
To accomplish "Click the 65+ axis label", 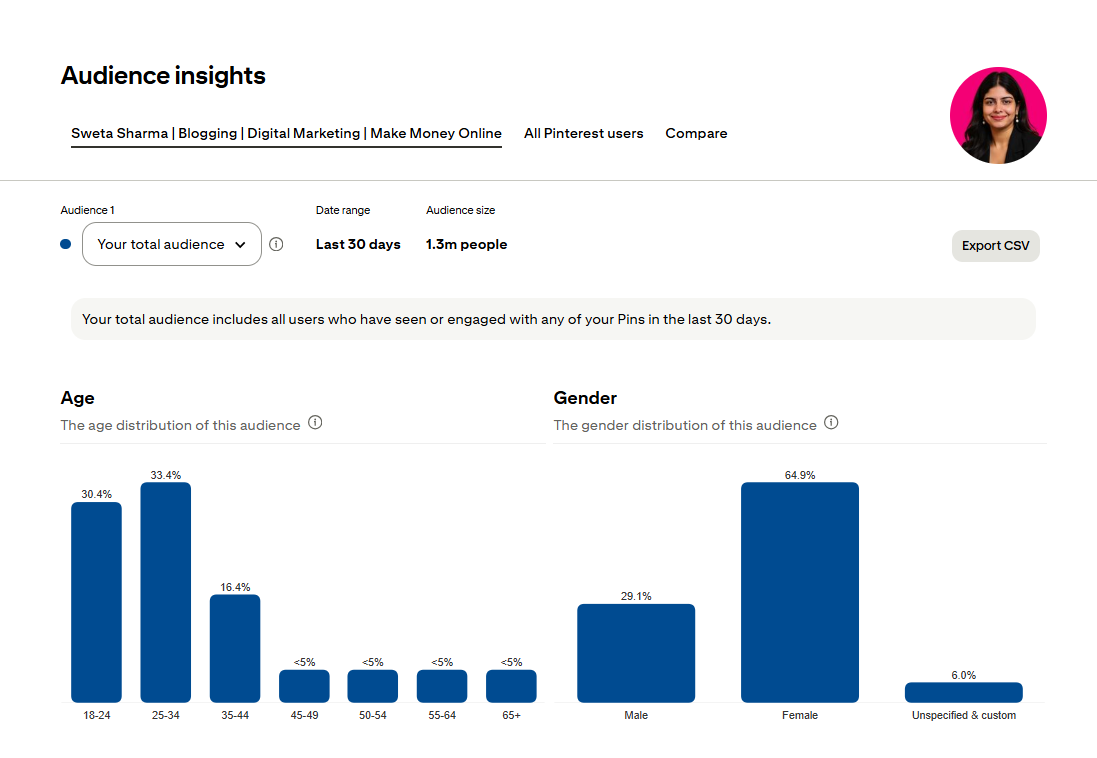I will (x=511, y=715).
